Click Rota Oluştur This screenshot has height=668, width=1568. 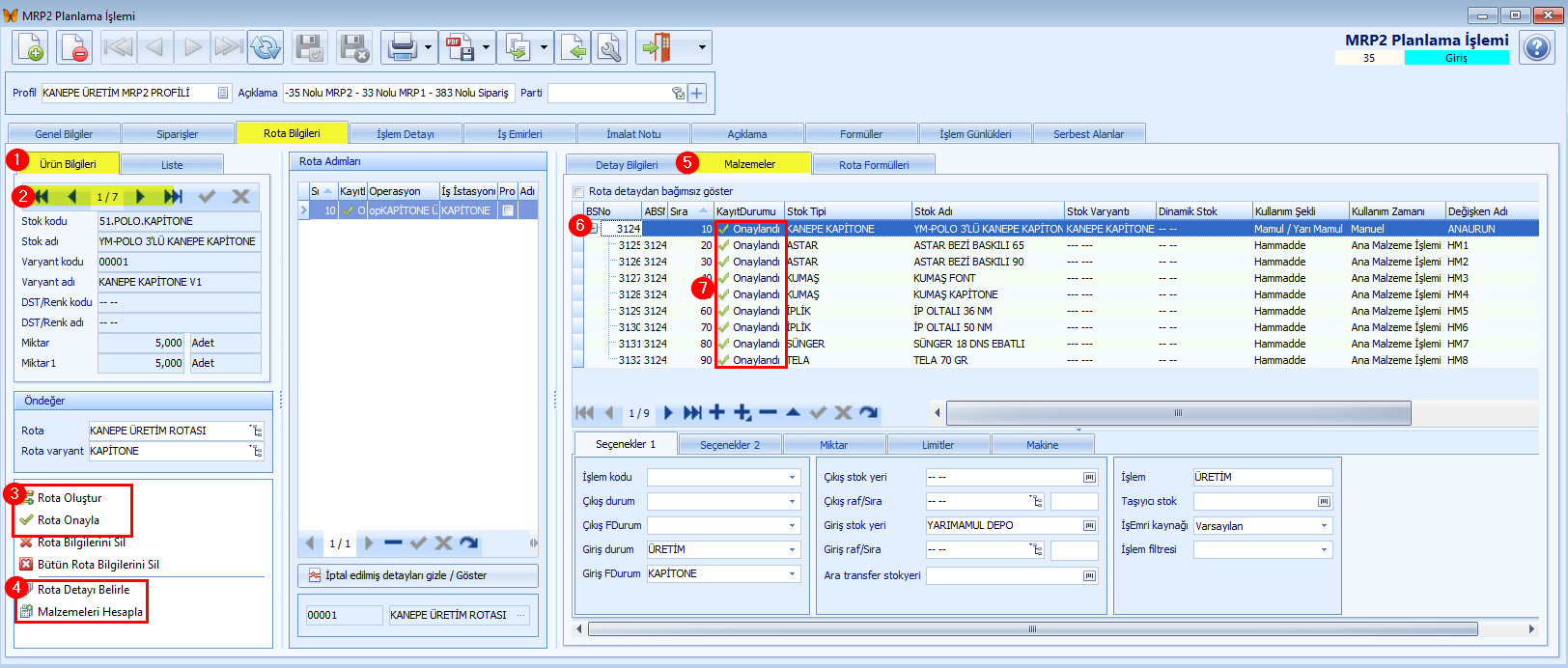[x=70, y=498]
